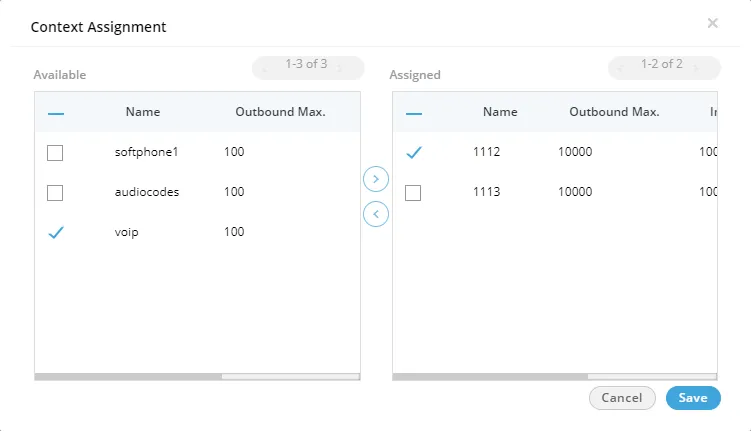Viewport: 751px width, 431px height.
Task: Select the voip name cell
Action: (126, 232)
